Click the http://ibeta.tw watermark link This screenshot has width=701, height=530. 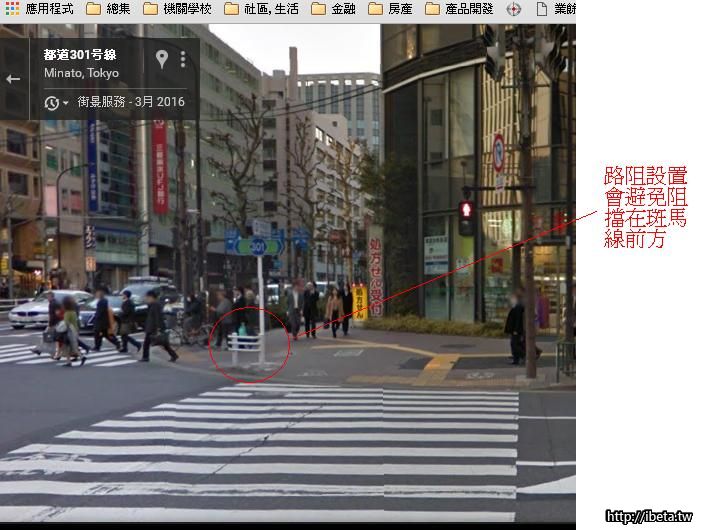649,517
